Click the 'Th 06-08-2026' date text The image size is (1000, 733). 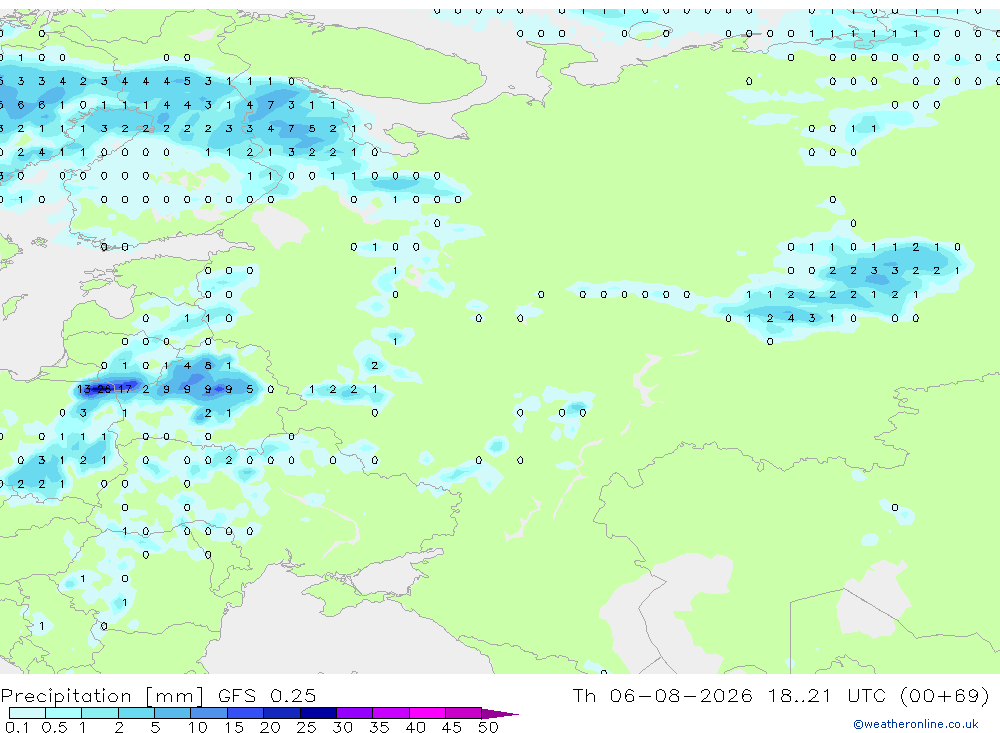[662, 695]
